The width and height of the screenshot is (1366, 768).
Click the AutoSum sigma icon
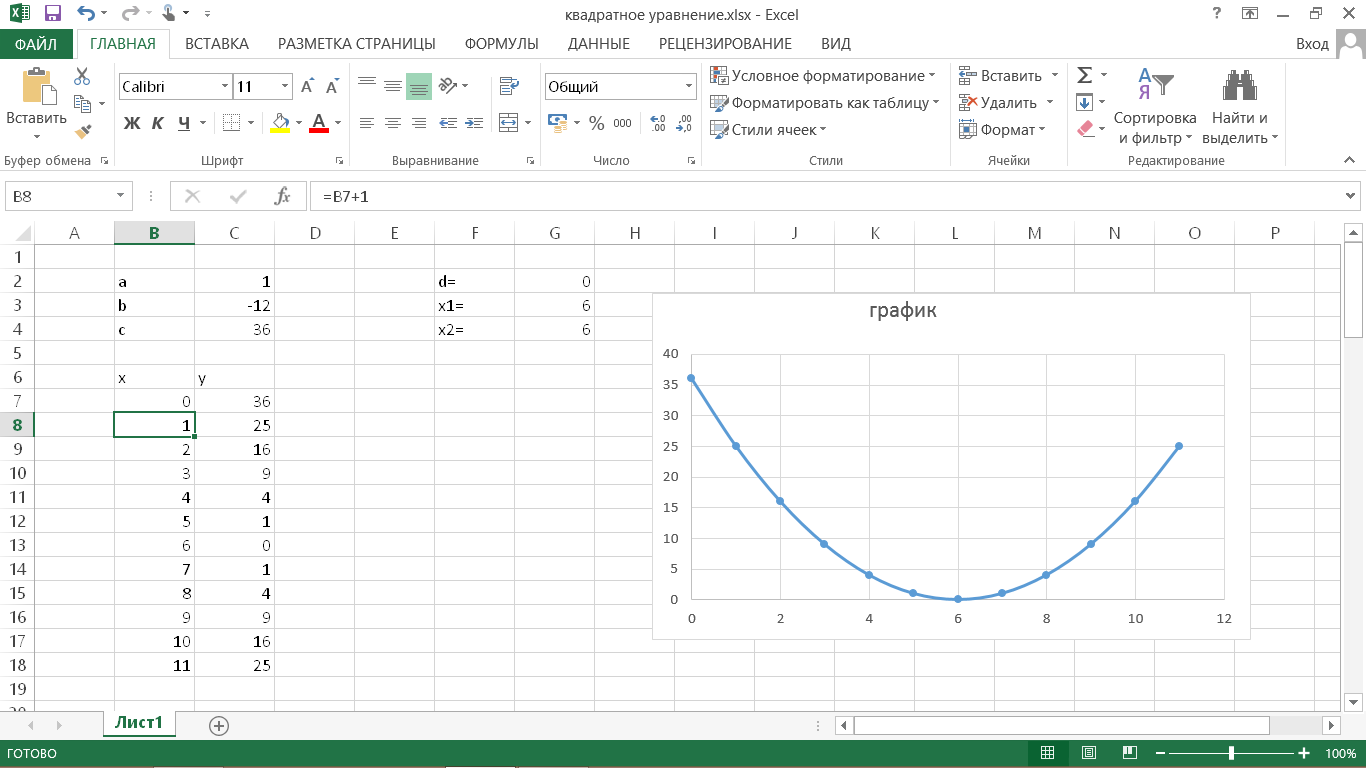(x=1084, y=75)
